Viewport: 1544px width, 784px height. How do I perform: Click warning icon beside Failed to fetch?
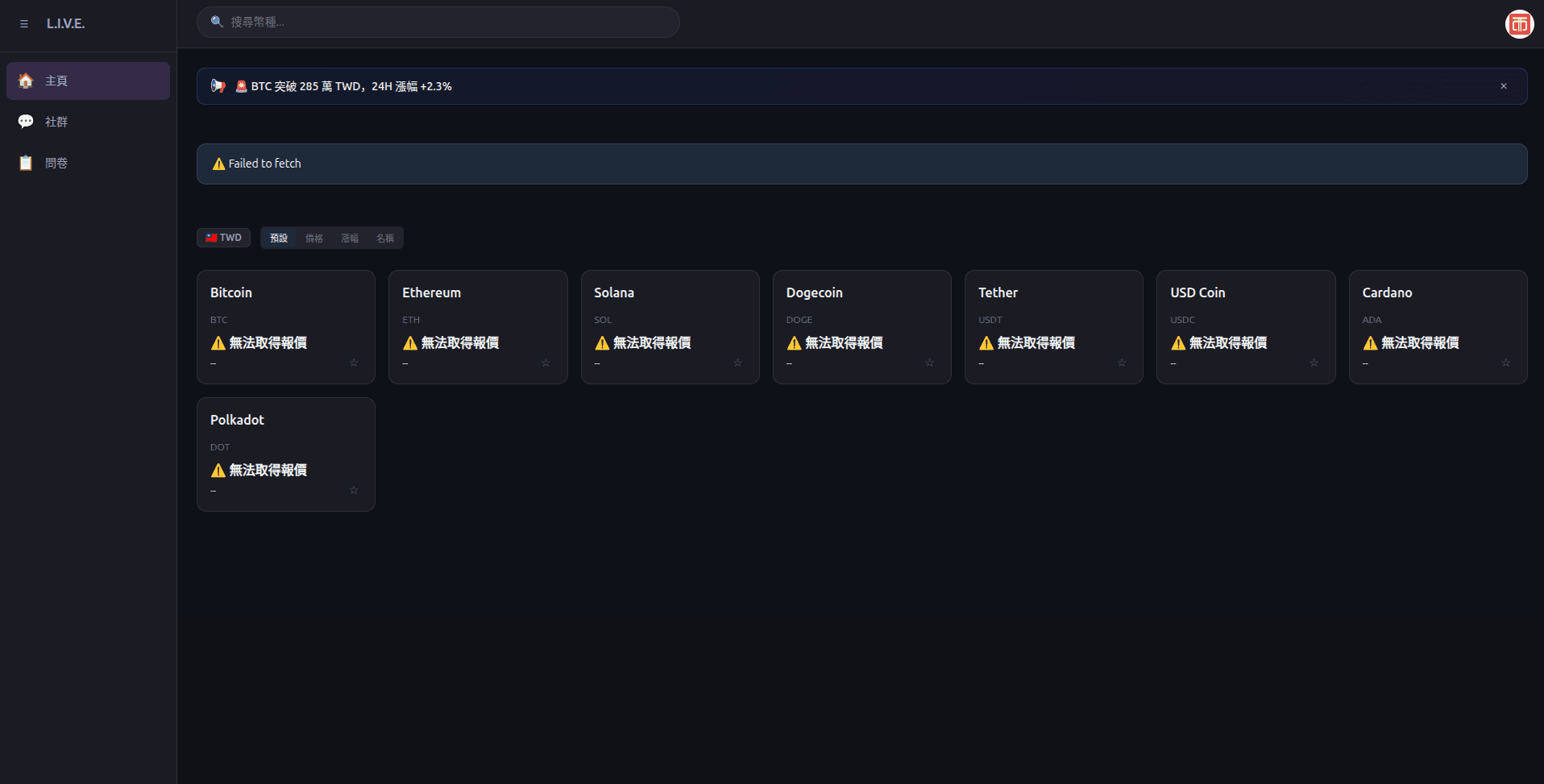click(x=218, y=164)
